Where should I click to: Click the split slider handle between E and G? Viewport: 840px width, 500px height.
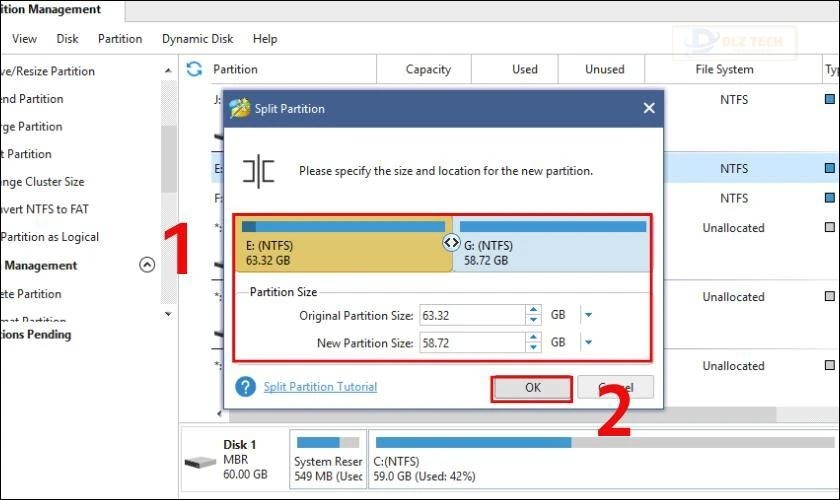[x=451, y=243]
